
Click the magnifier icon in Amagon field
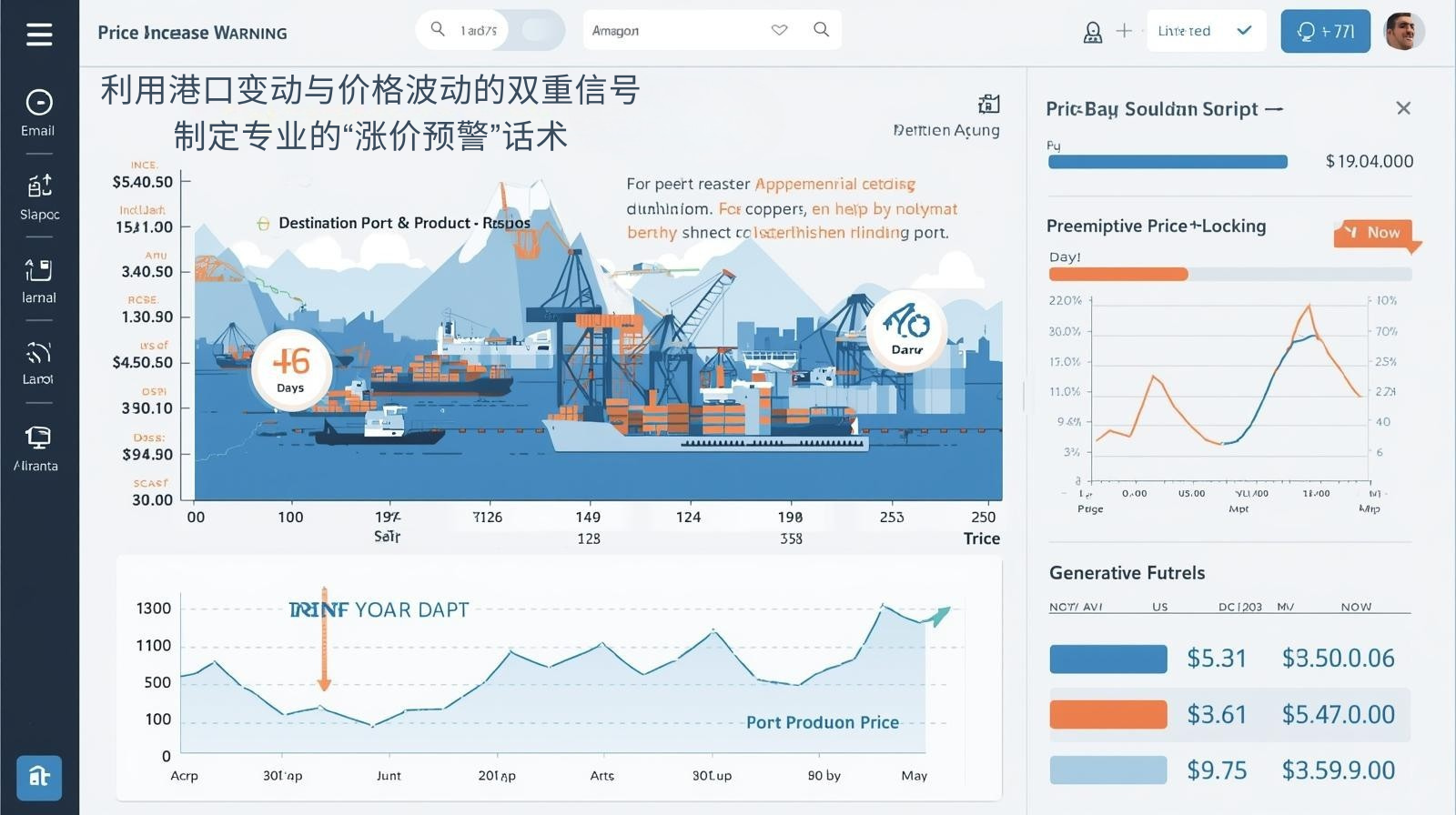[821, 29]
